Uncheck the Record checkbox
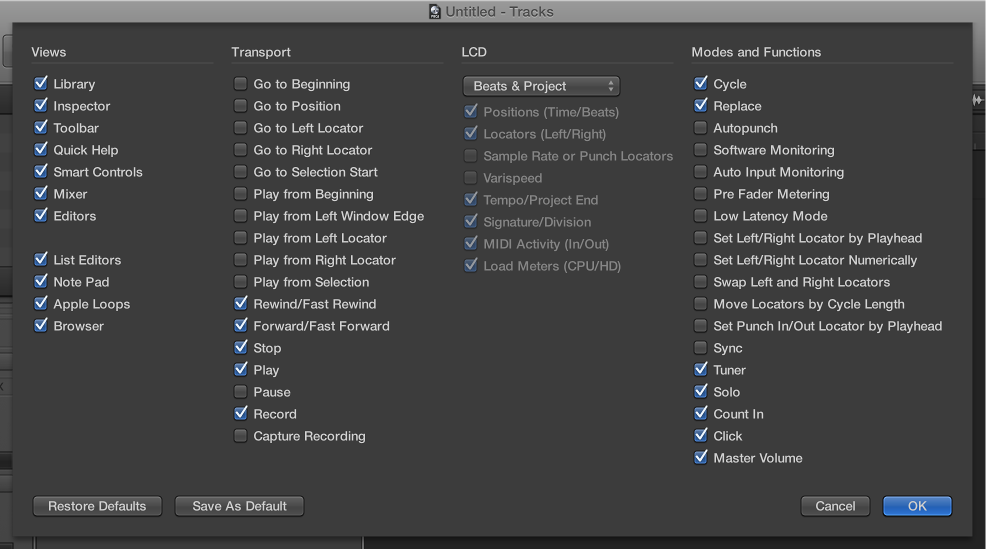The image size is (986, 550). [240, 414]
